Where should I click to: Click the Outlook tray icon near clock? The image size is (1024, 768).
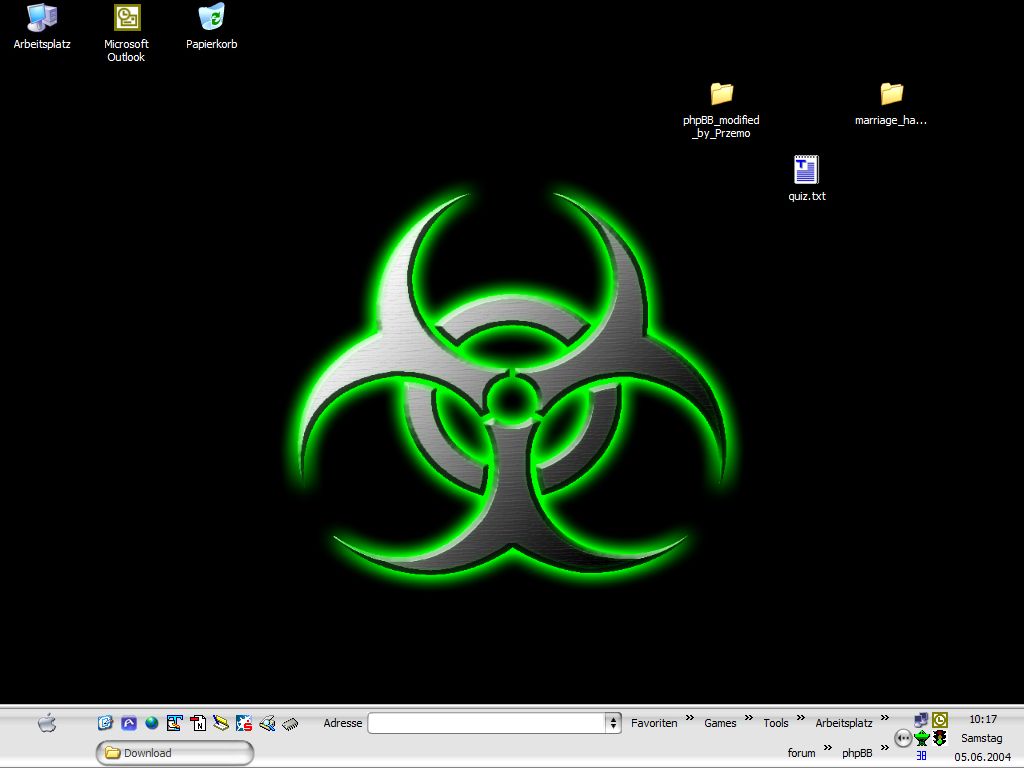click(940, 719)
